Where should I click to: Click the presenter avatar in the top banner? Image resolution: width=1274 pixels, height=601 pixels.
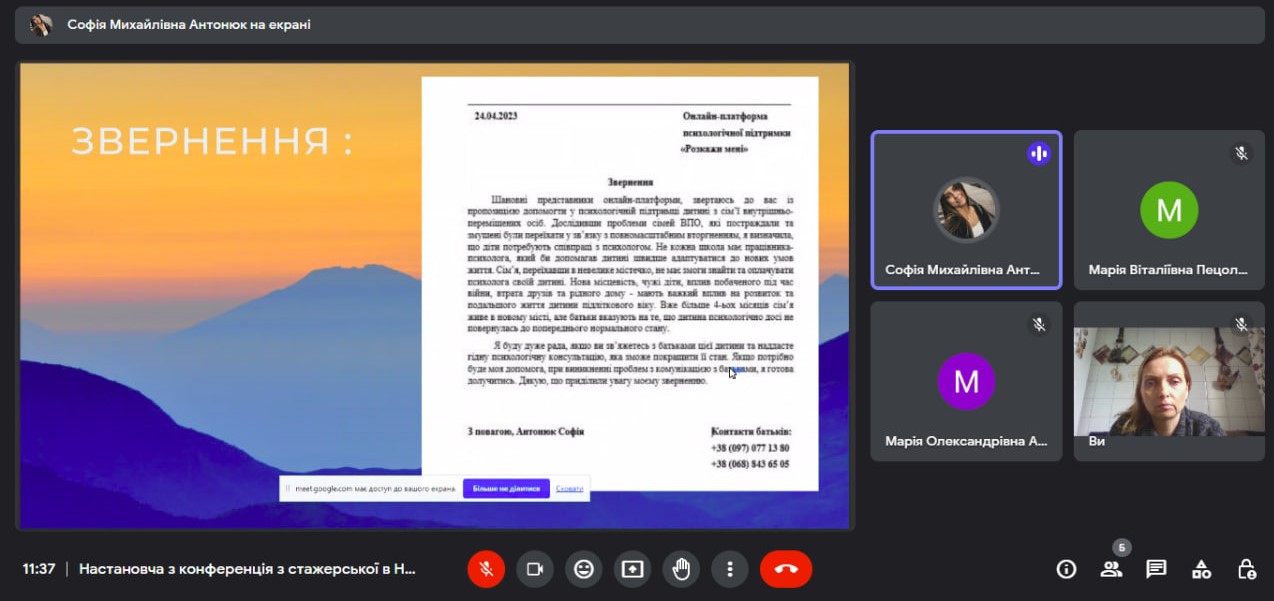click(x=41, y=24)
